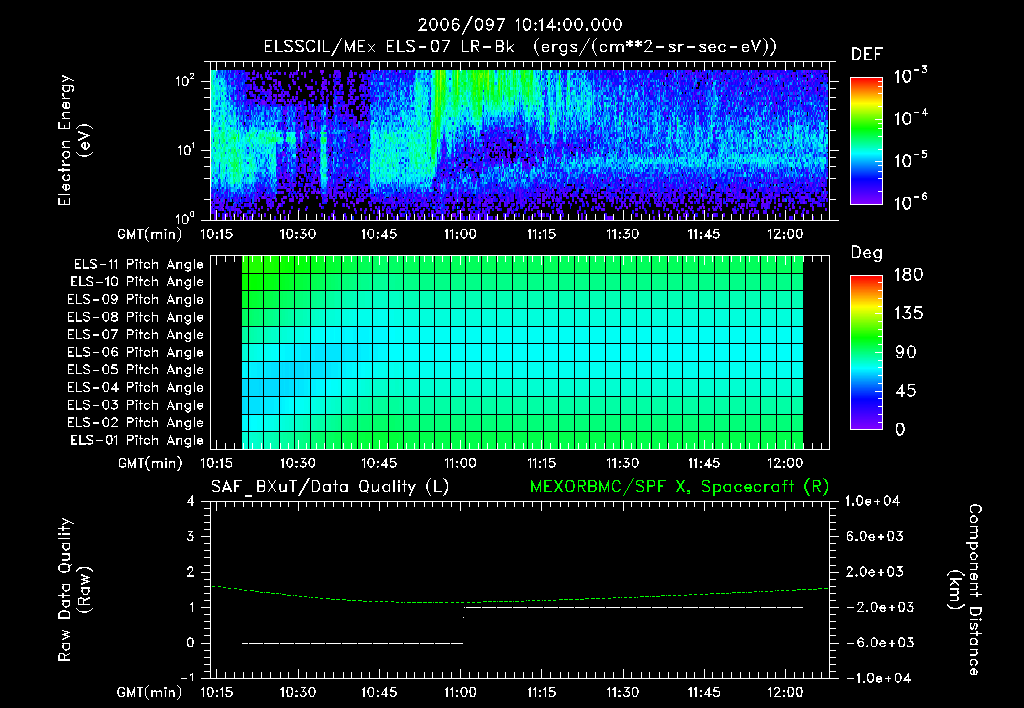Click the 11:00 tick under the spectrogram
Viewport: 1024px width, 708px height.
click(x=460, y=234)
